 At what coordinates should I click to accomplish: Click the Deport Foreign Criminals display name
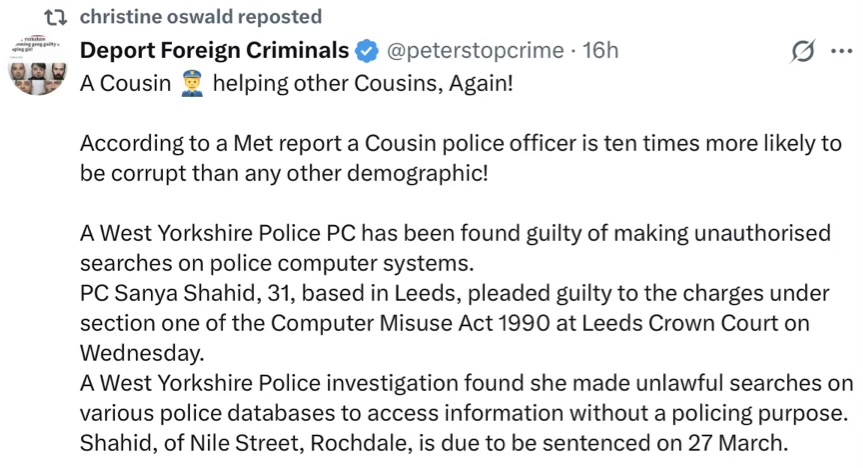tap(213, 50)
